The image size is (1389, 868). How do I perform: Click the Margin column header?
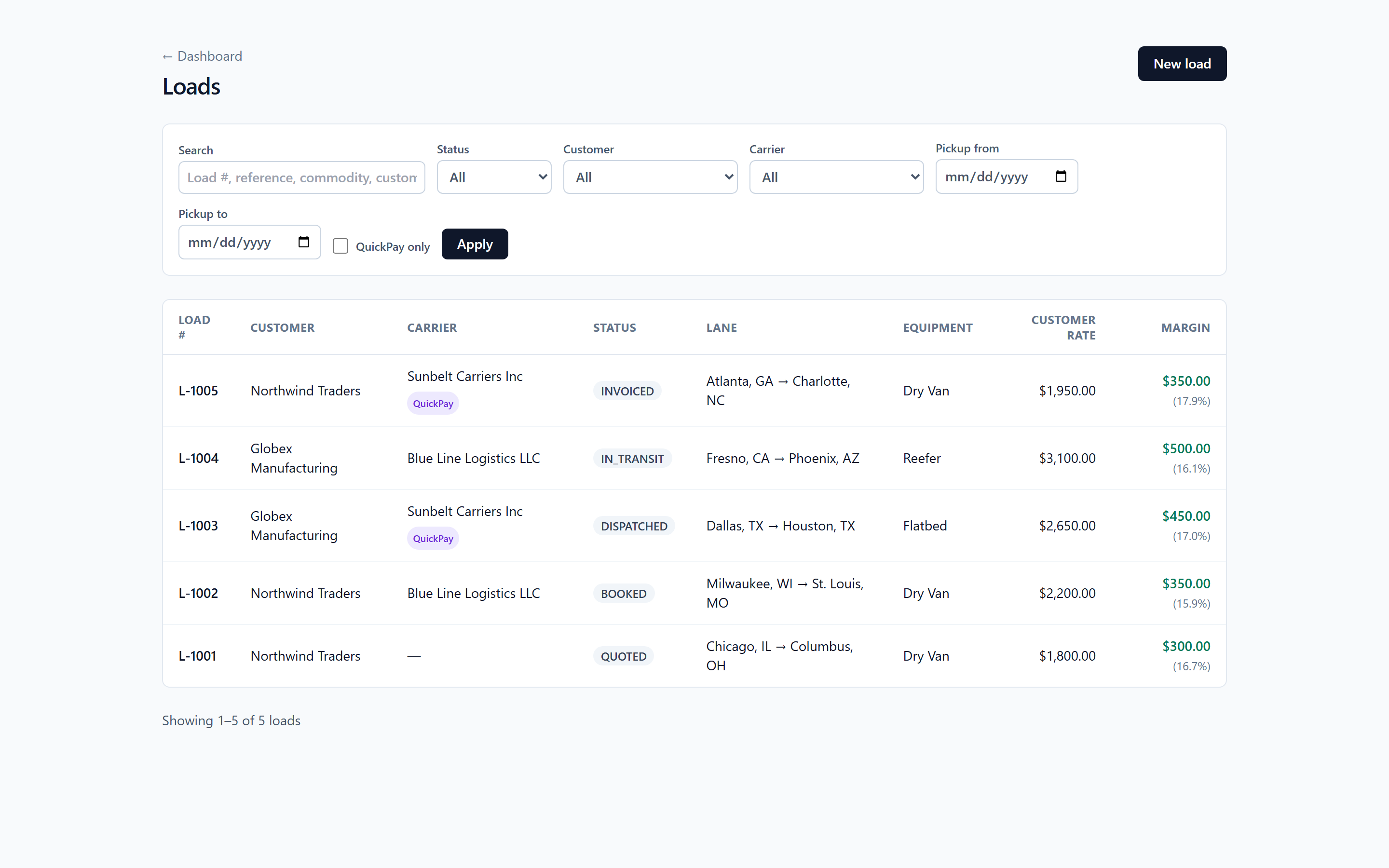tap(1185, 327)
